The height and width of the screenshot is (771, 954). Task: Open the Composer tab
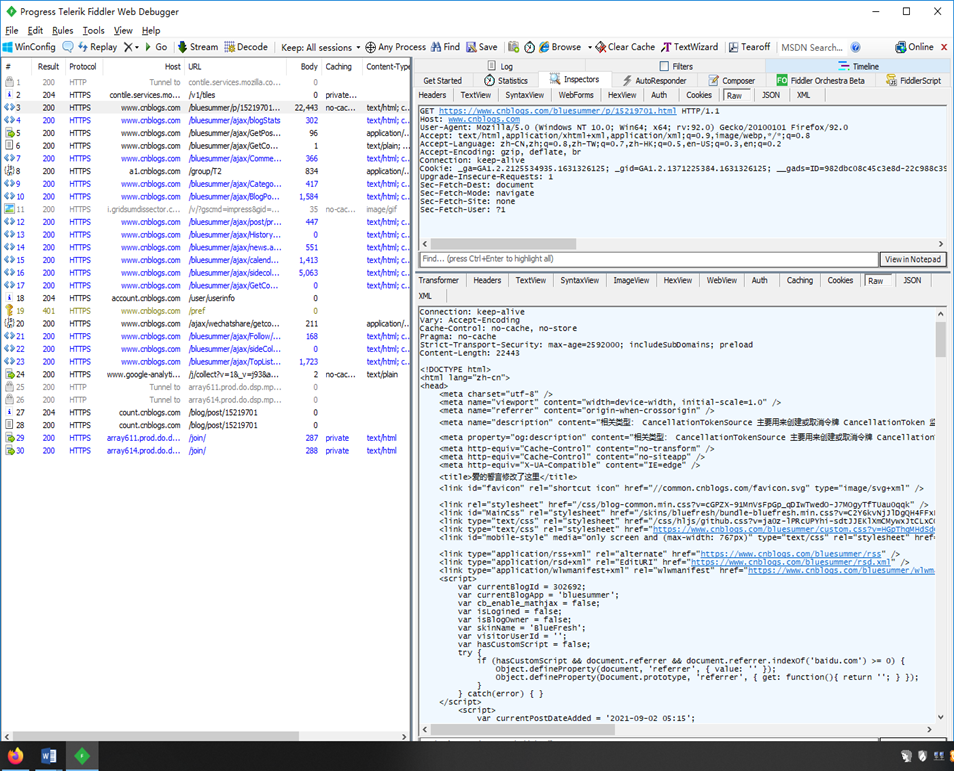coord(732,80)
